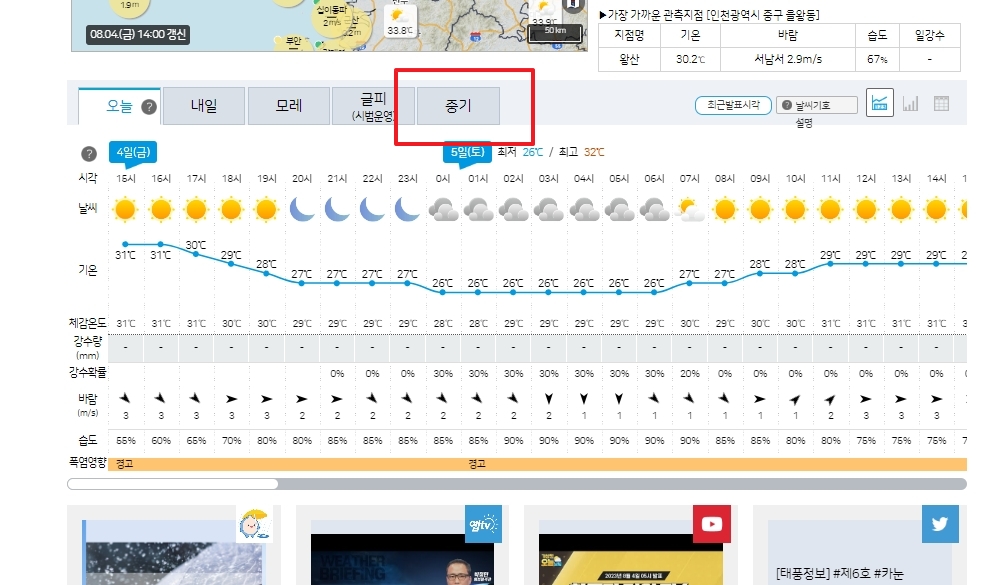This screenshot has width=986, height=585.
Task: Click the help icon beside the 4일(금) label
Action: tap(88, 153)
